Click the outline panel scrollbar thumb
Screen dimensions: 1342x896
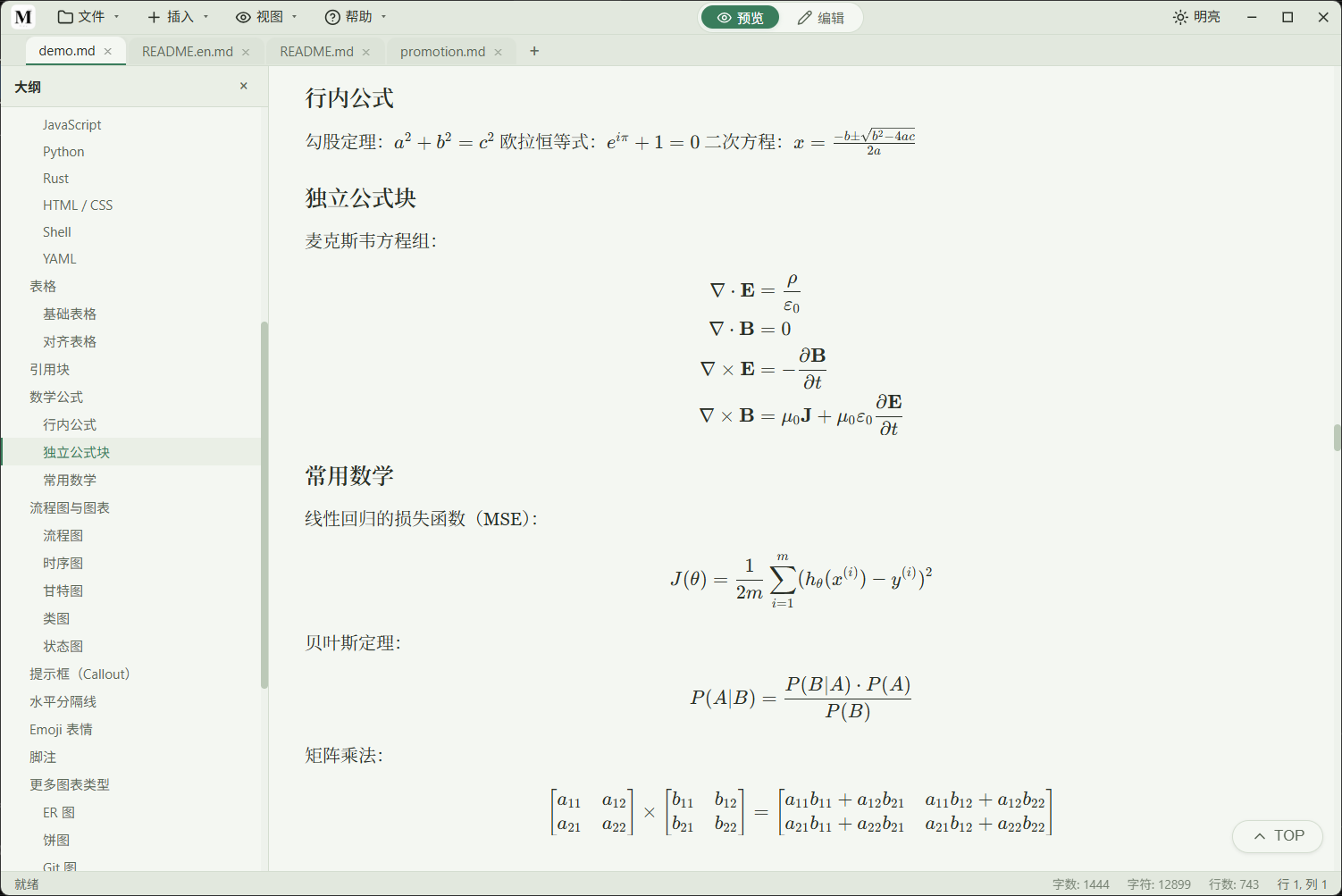coord(264,505)
